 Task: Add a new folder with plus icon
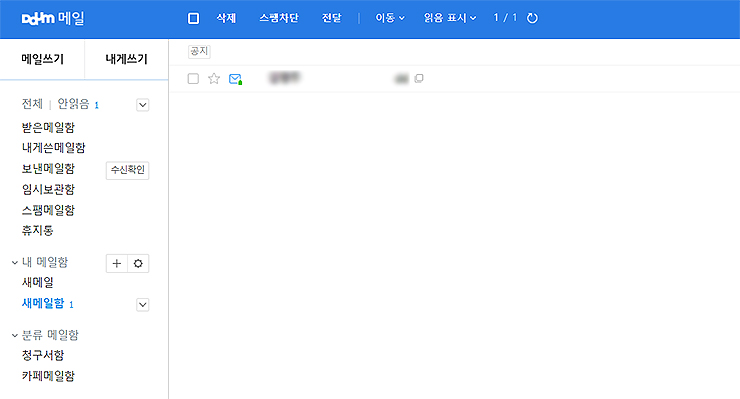click(117, 263)
